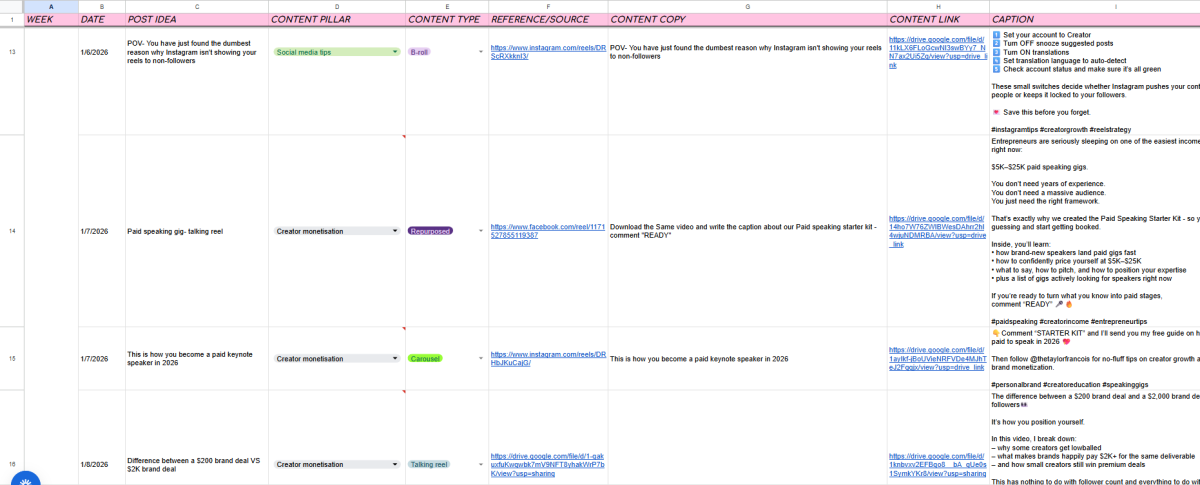Open the Instagram reel link in row 13

pos(547,51)
